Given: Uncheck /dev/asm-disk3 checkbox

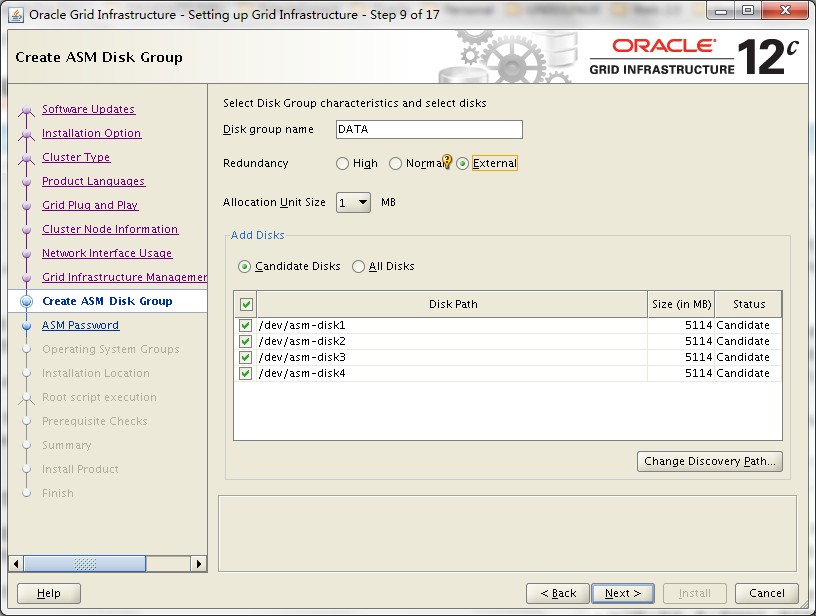Looking at the screenshot, I should click(245, 357).
